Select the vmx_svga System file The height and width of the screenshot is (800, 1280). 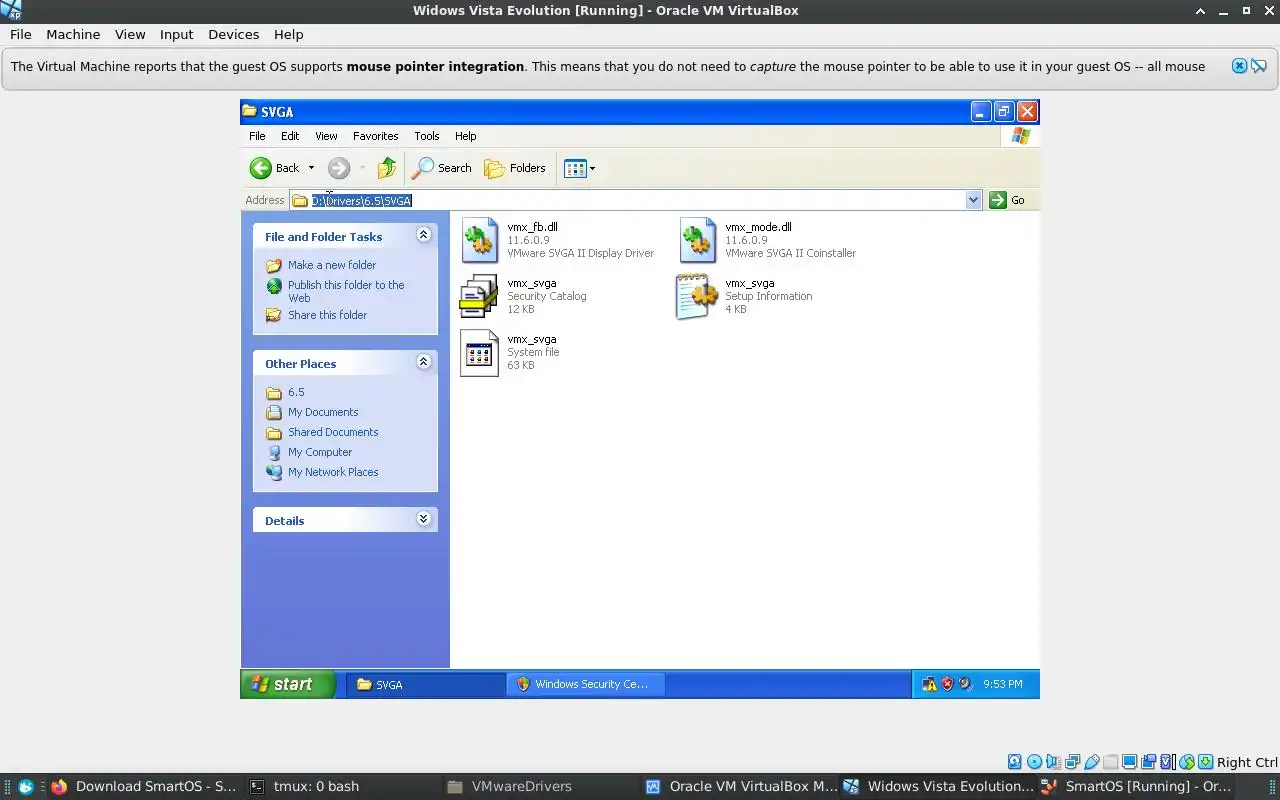[x=510, y=352]
